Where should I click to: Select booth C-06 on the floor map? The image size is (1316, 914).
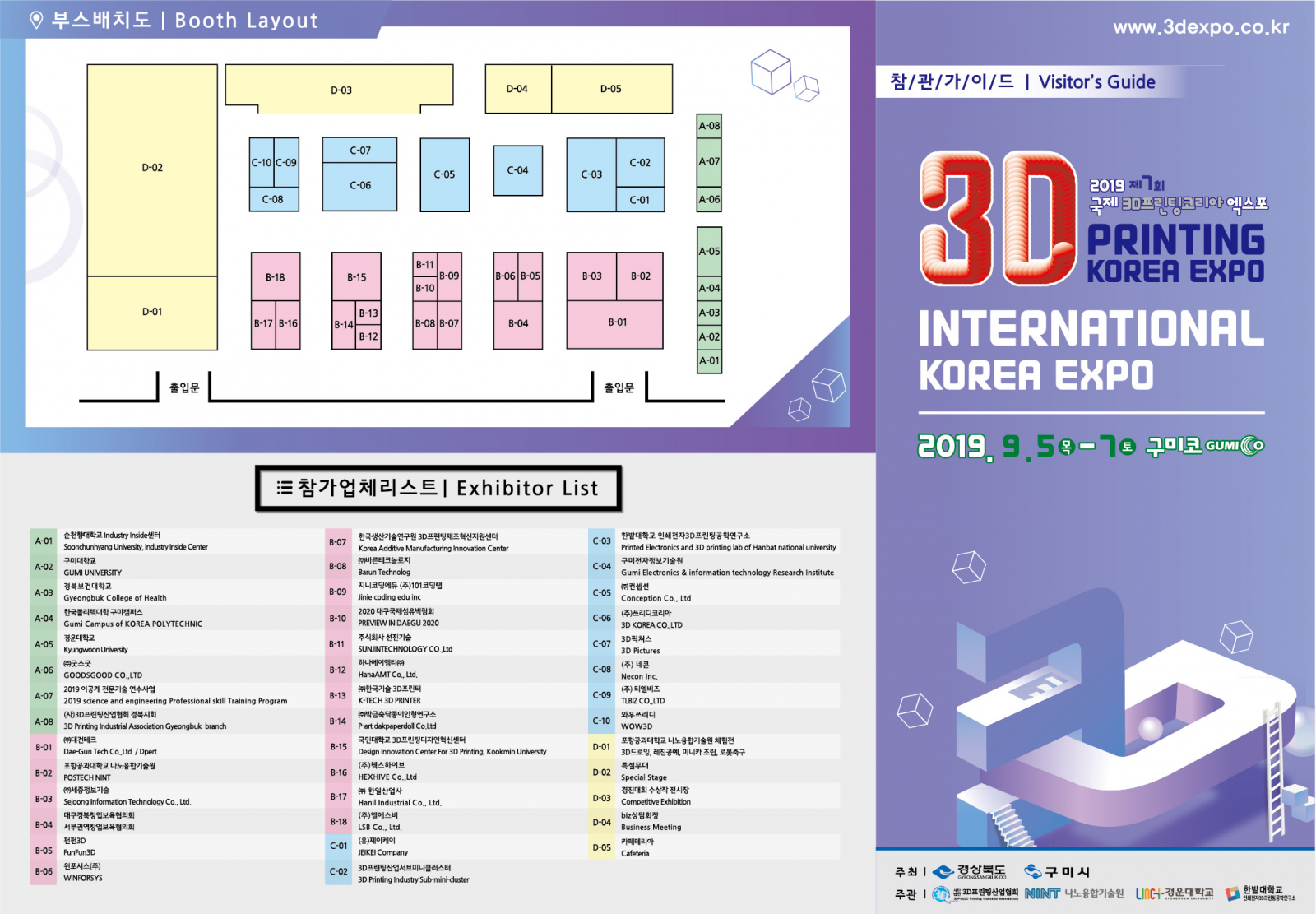point(359,186)
